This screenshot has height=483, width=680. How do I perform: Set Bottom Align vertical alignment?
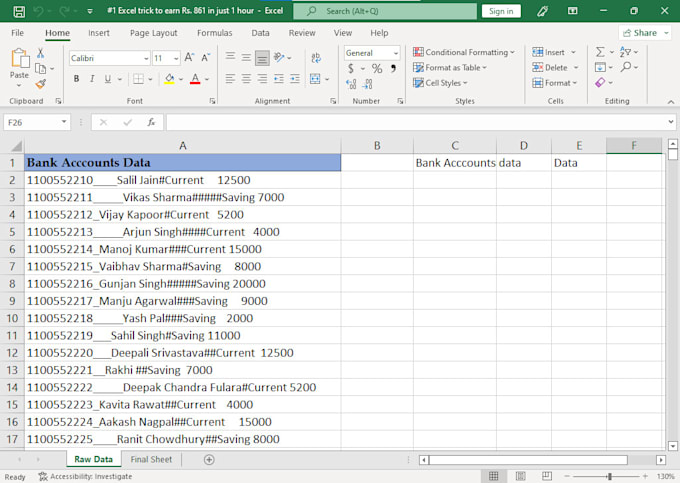(x=262, y=58)
